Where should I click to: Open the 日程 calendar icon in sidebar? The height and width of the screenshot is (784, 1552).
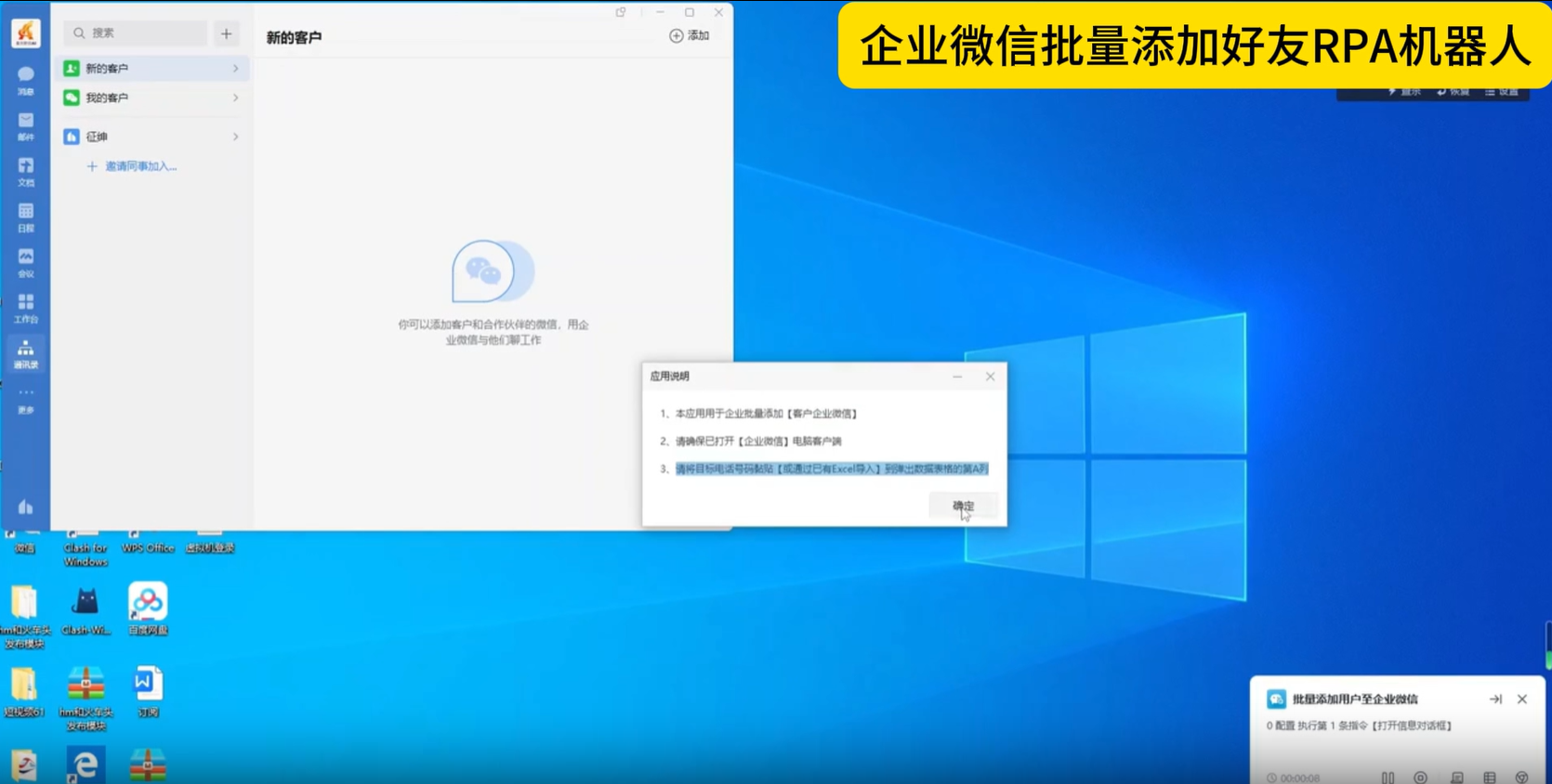click(x=26, y=216)
